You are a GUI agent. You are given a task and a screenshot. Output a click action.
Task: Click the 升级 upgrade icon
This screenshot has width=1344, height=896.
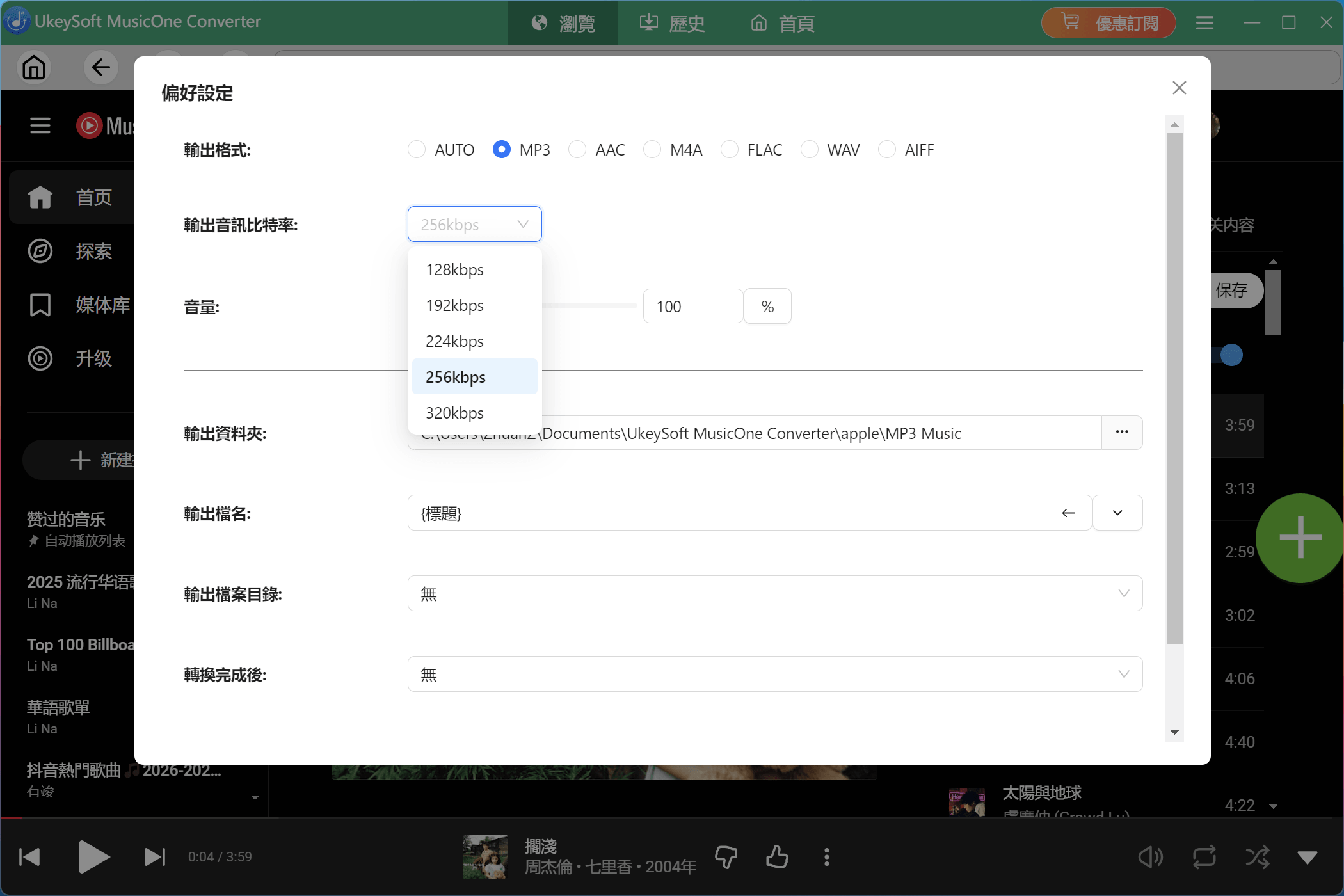[40, 359]
